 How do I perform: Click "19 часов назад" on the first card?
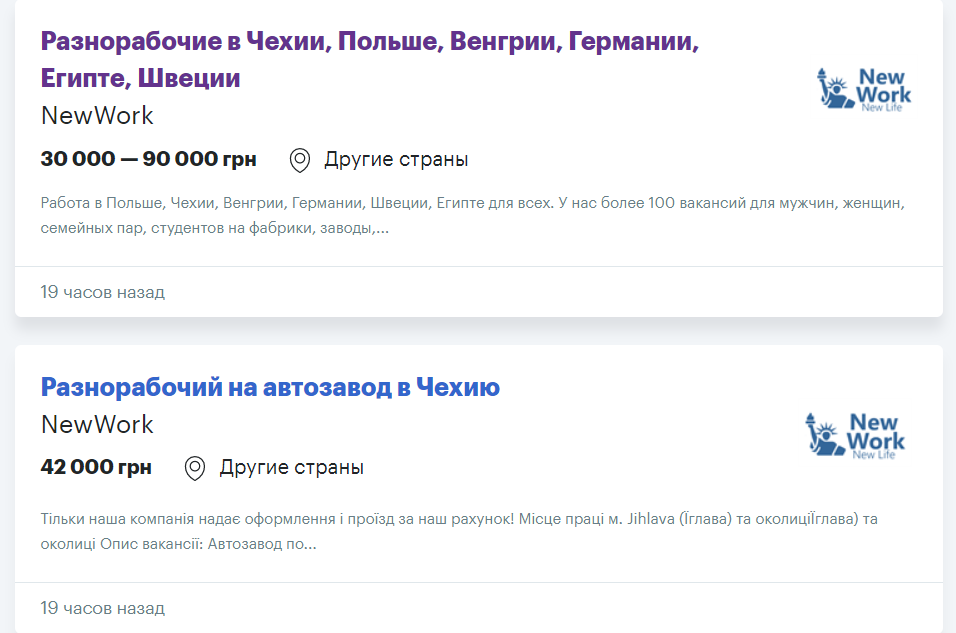(x=102, y=292)
